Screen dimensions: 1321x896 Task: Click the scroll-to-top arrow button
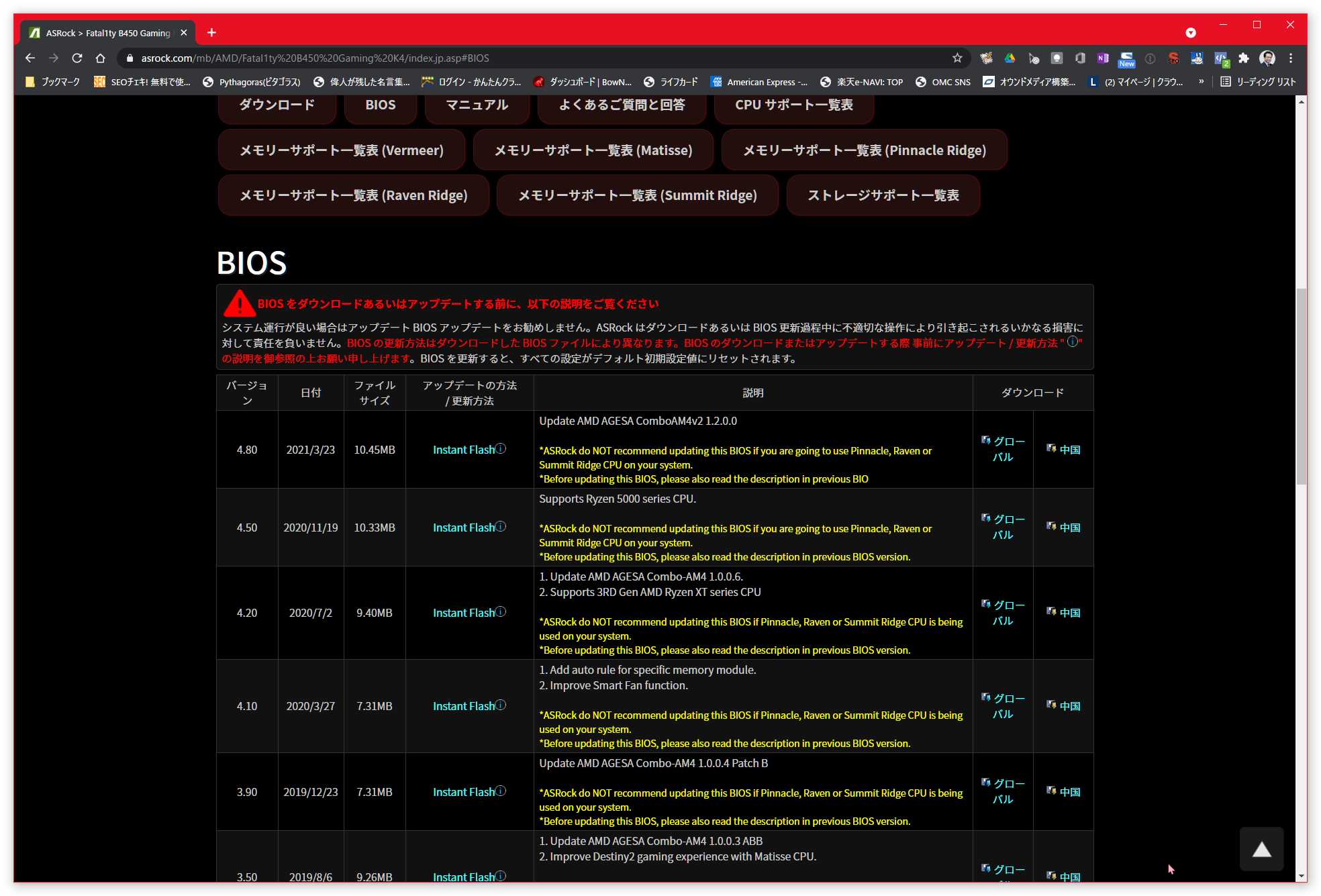[x=1261, y=850]
